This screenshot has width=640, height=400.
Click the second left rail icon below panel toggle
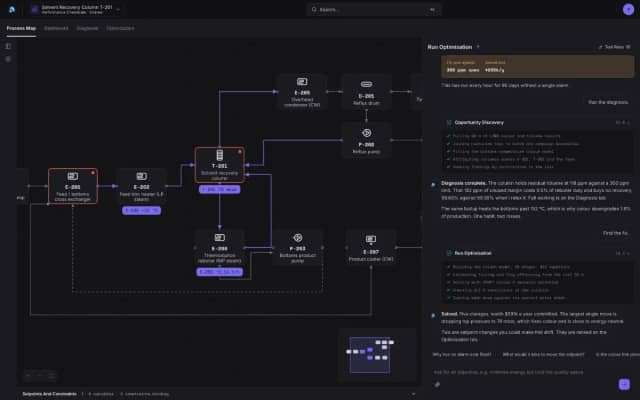tap(8, 59)
